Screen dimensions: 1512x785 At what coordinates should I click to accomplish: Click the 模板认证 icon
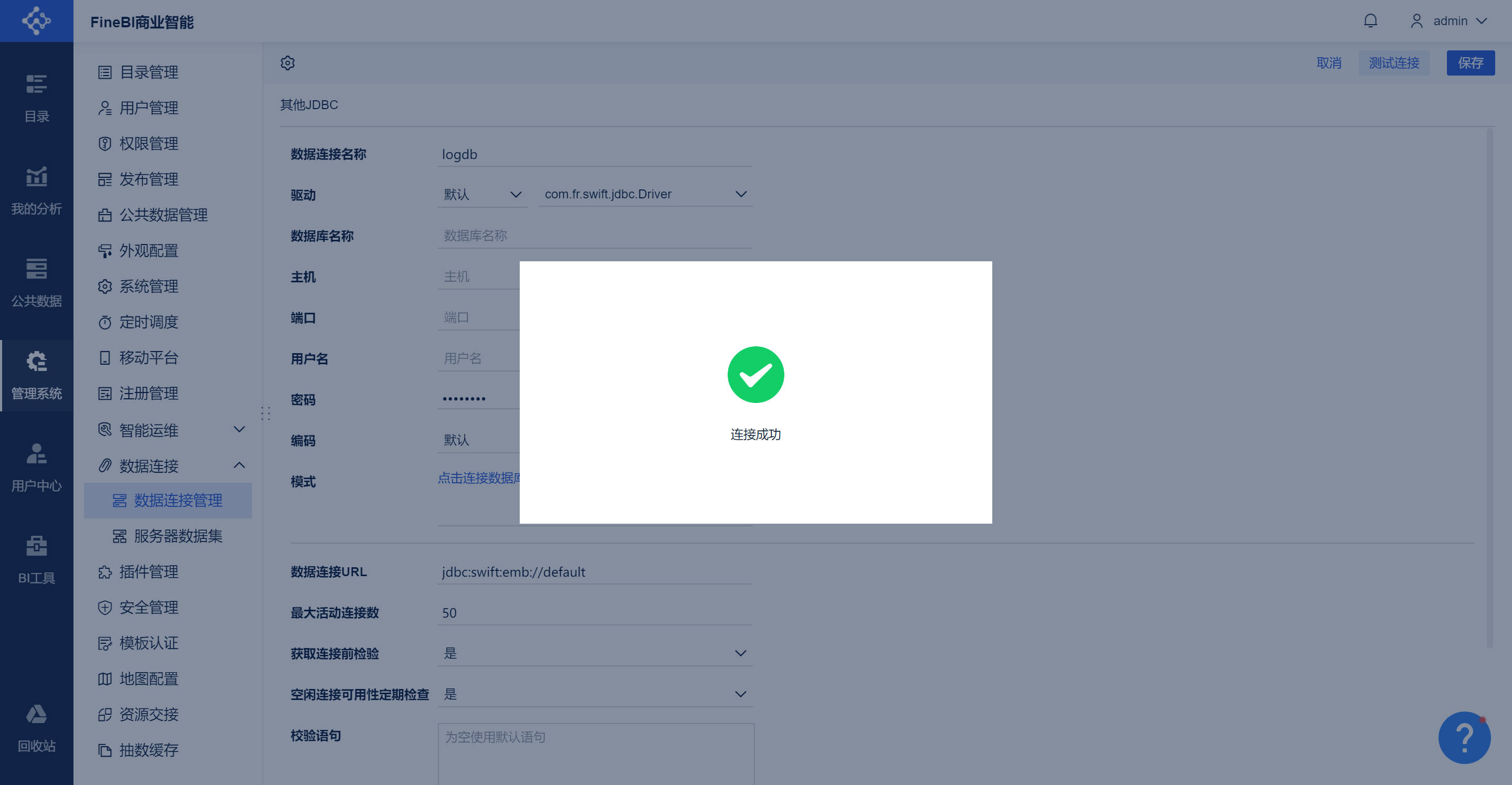105,644
